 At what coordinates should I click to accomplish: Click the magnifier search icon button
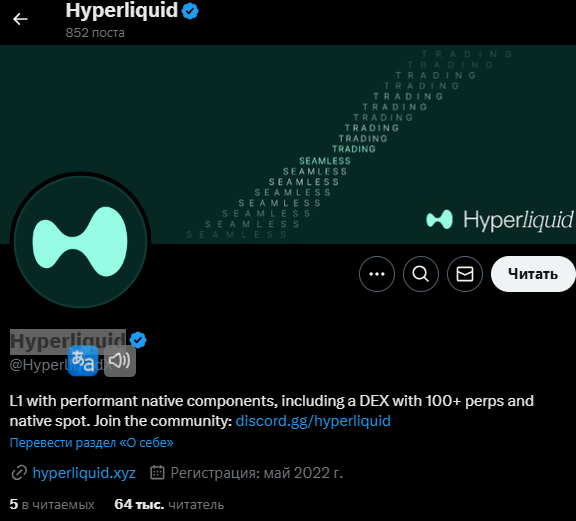point(421,274)
